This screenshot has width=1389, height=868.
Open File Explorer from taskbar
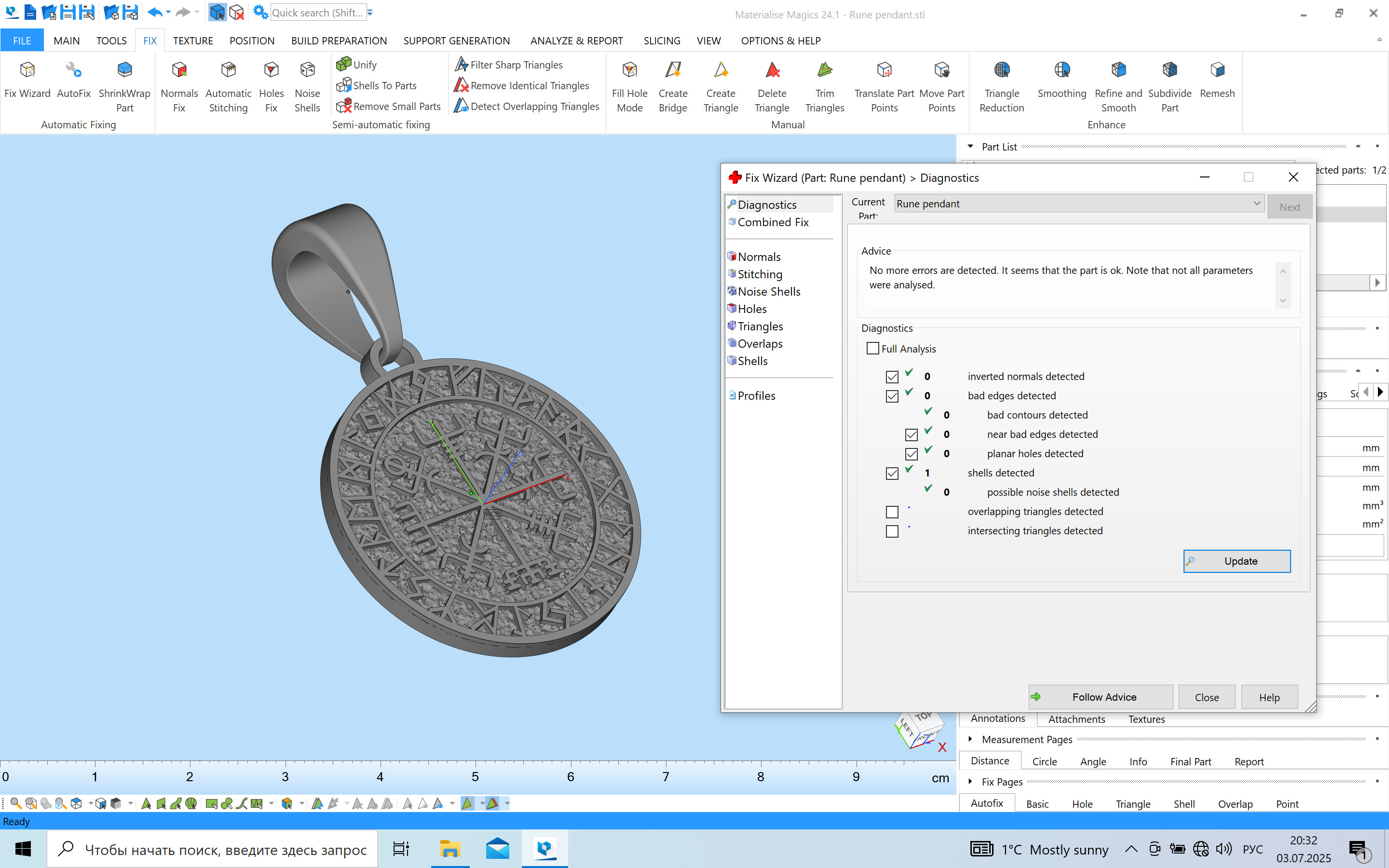pyautogui.click(x=450, y=849)
